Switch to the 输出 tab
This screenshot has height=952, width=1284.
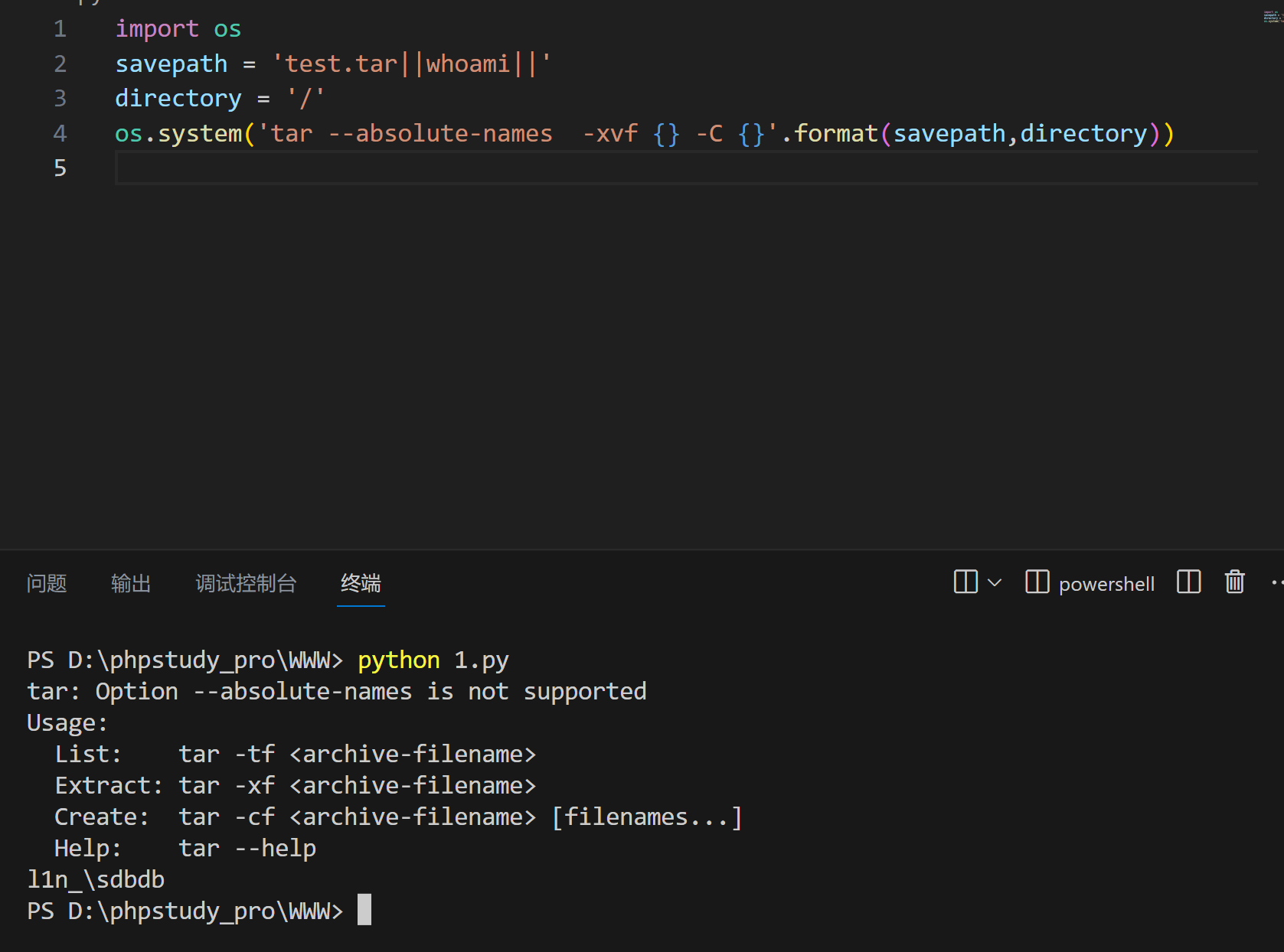[131, 584]
